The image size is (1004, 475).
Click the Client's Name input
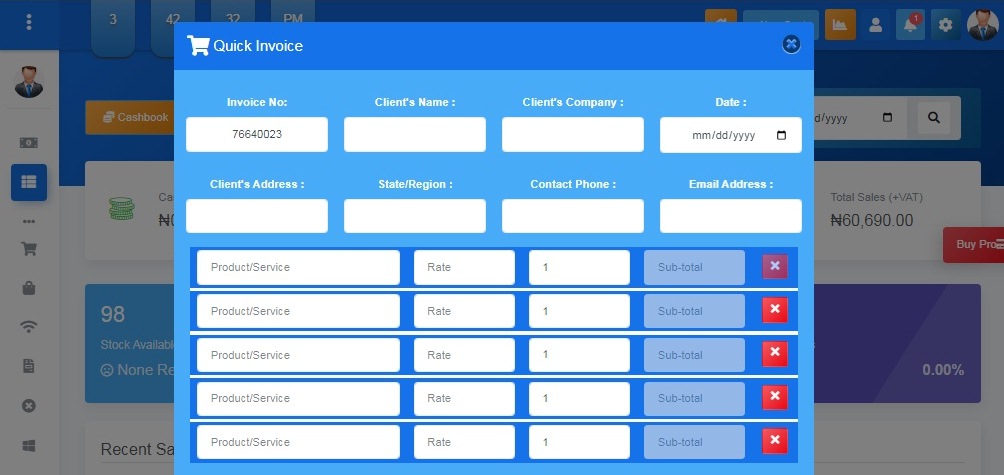(415, 134)
